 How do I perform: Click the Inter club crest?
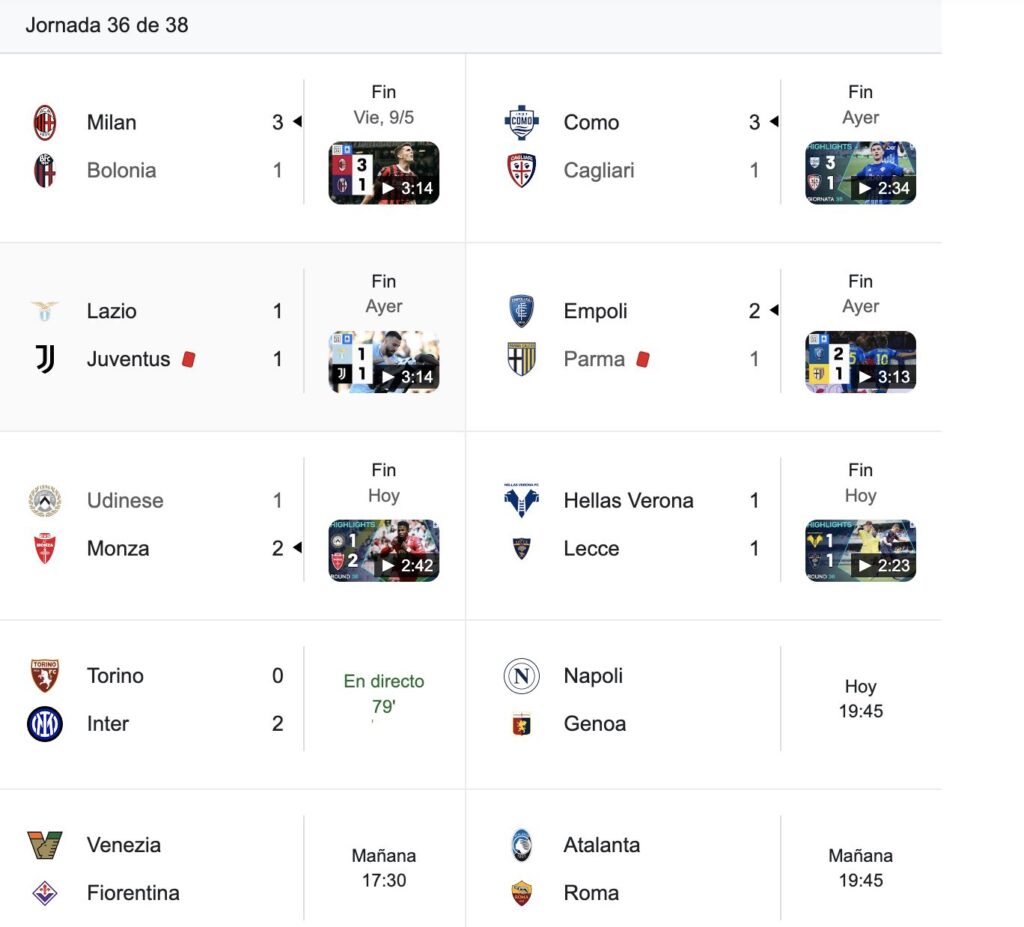[44, 724]
